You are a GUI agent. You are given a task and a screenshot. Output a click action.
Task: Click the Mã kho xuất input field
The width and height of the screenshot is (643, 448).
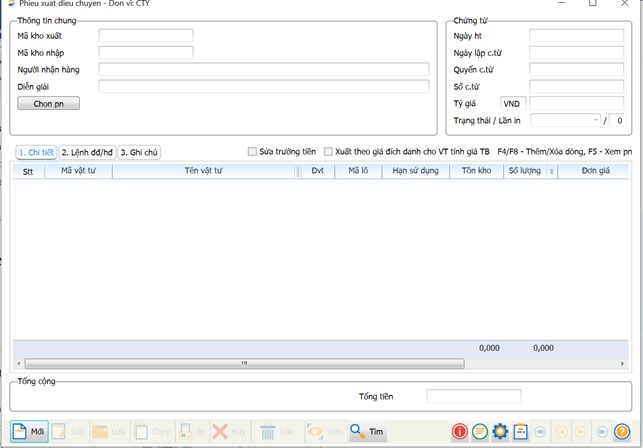[146, 36]
